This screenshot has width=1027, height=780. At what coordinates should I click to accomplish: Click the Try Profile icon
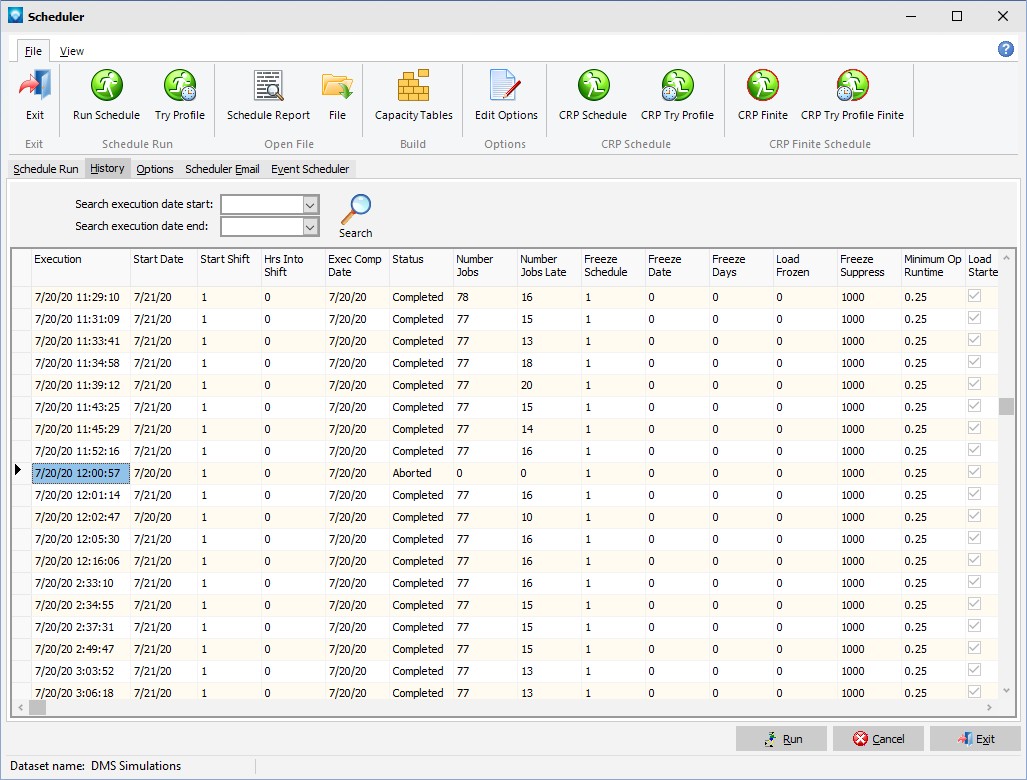(x=180, y=87)
